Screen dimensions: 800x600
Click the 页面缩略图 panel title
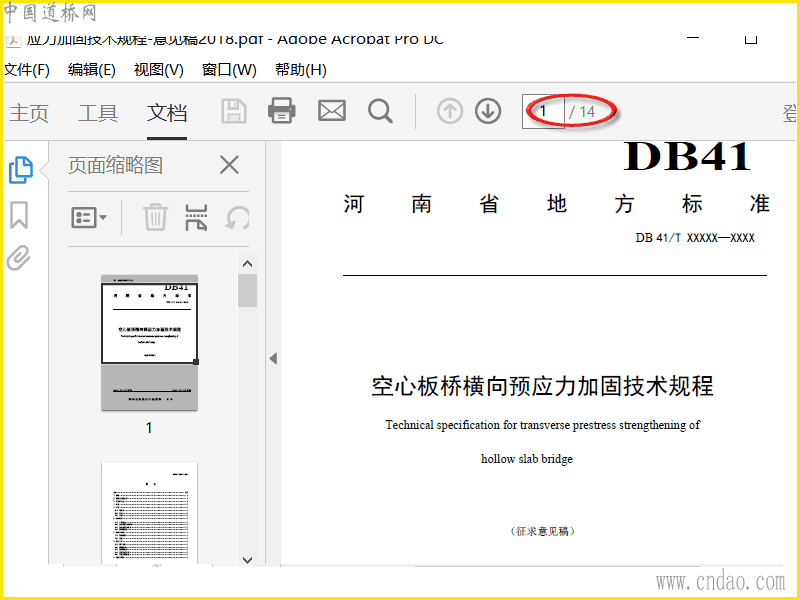pyautogui.click(x=115, y=165)
